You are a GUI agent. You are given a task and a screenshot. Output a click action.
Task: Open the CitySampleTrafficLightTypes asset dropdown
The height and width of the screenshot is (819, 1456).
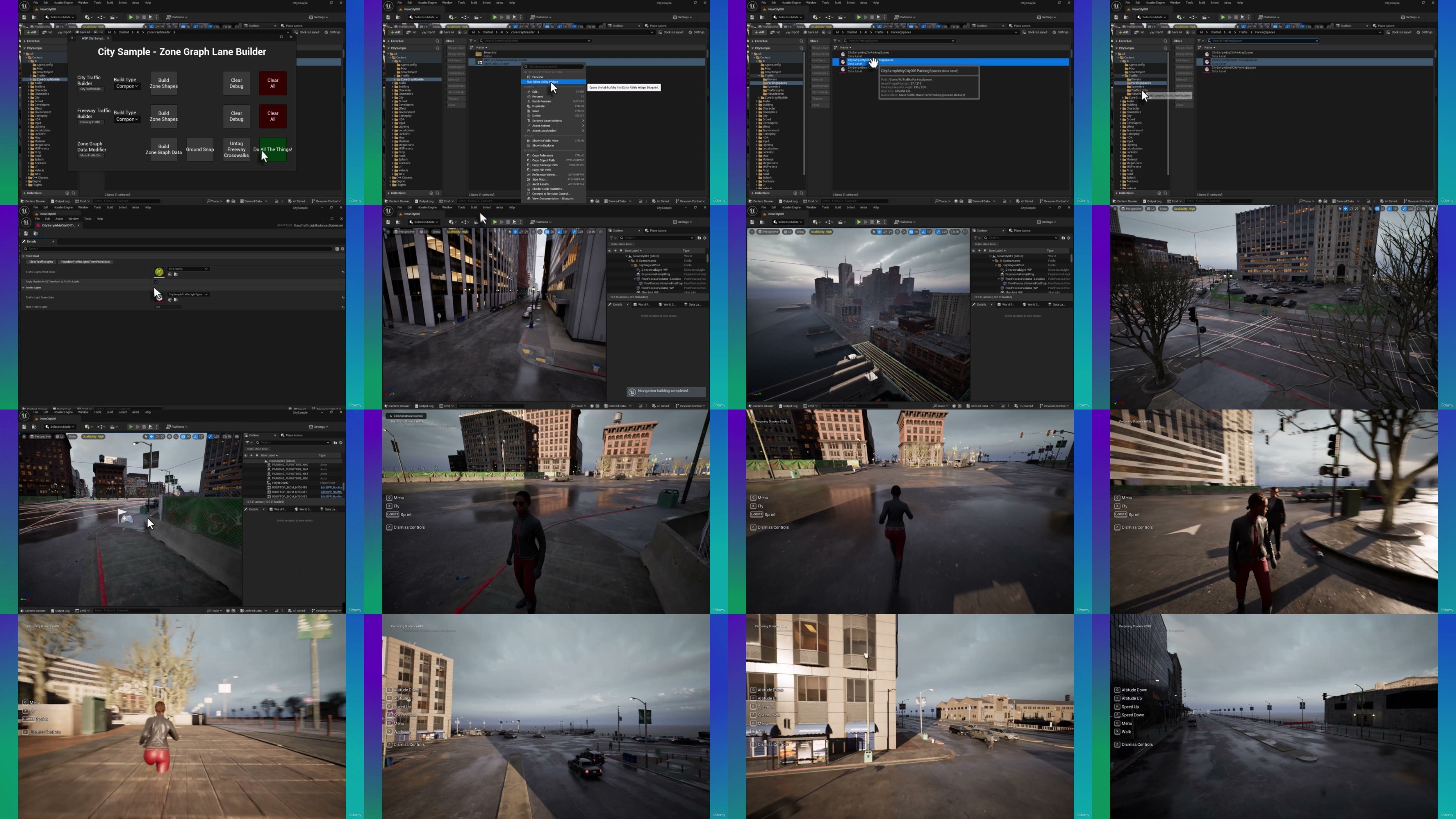tap(188, 294)
